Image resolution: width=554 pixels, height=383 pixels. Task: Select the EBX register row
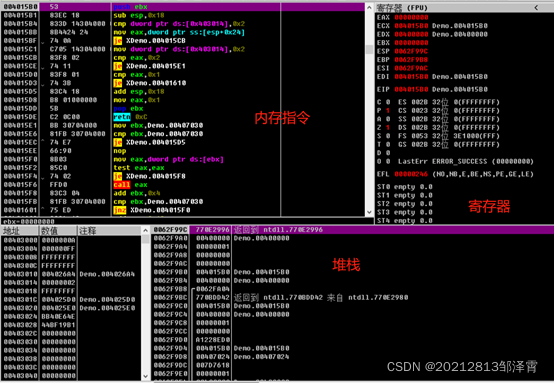403,43
